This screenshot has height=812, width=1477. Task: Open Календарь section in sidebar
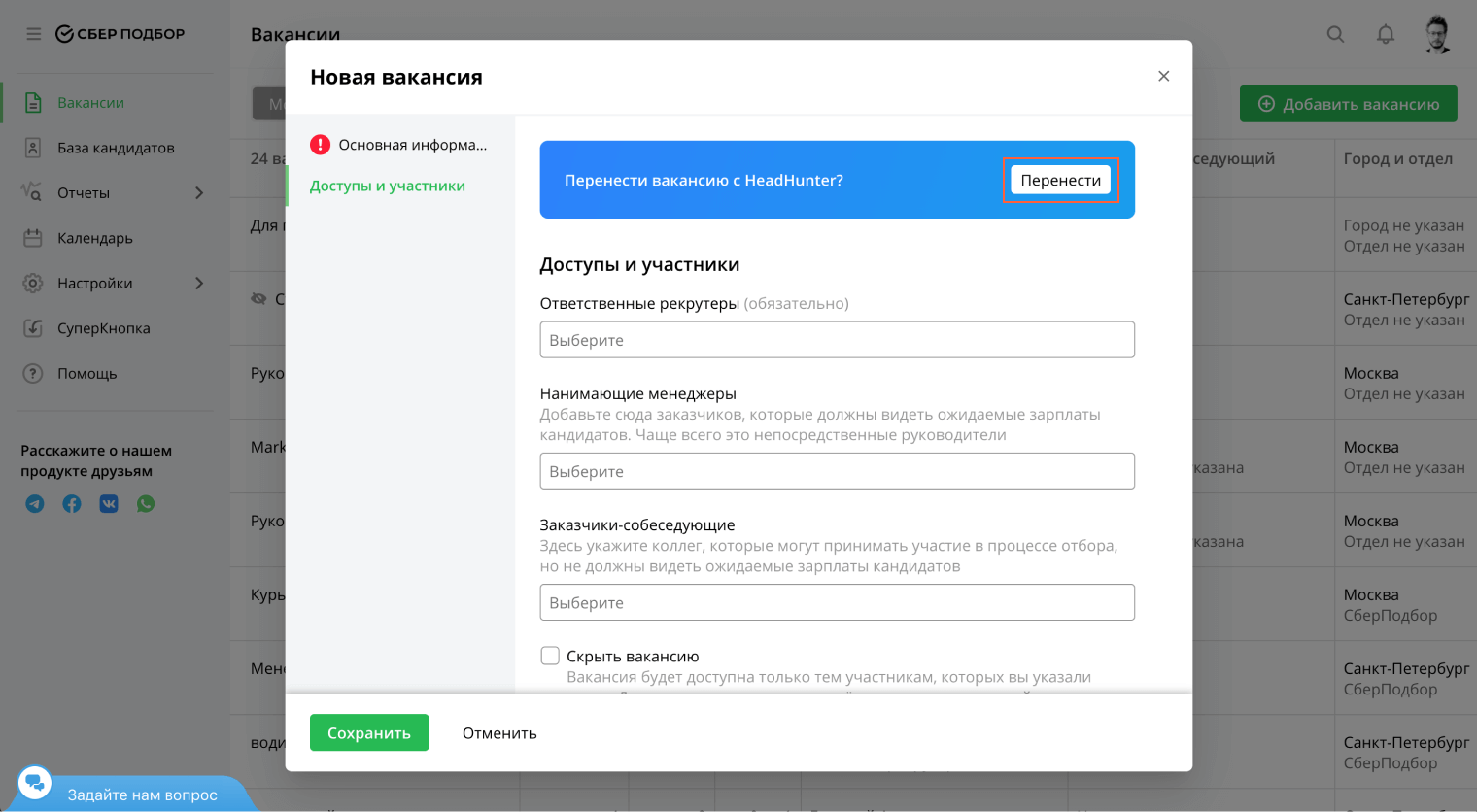(x=95, y=238)
